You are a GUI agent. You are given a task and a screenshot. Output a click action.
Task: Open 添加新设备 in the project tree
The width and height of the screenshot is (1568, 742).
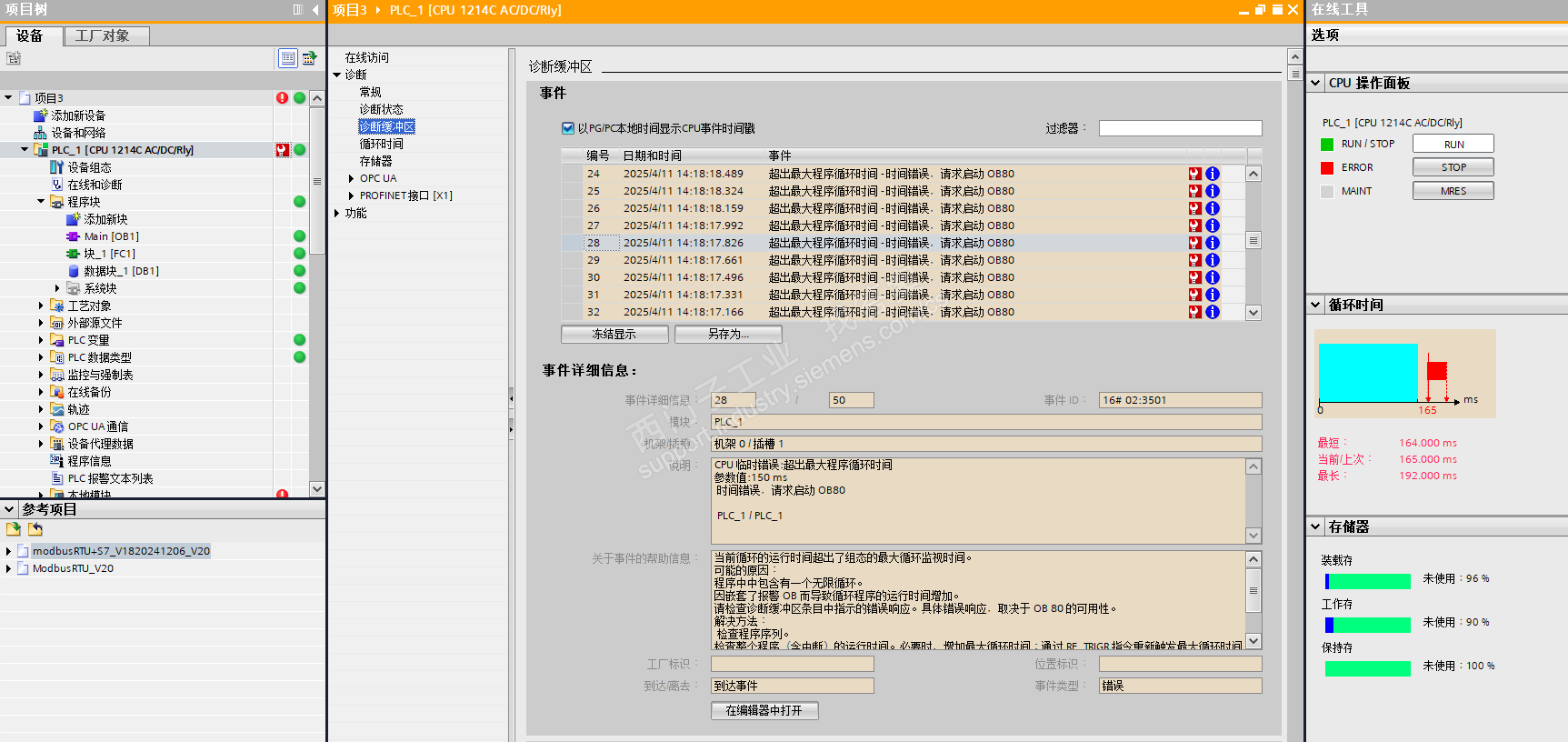coord(78,115)
